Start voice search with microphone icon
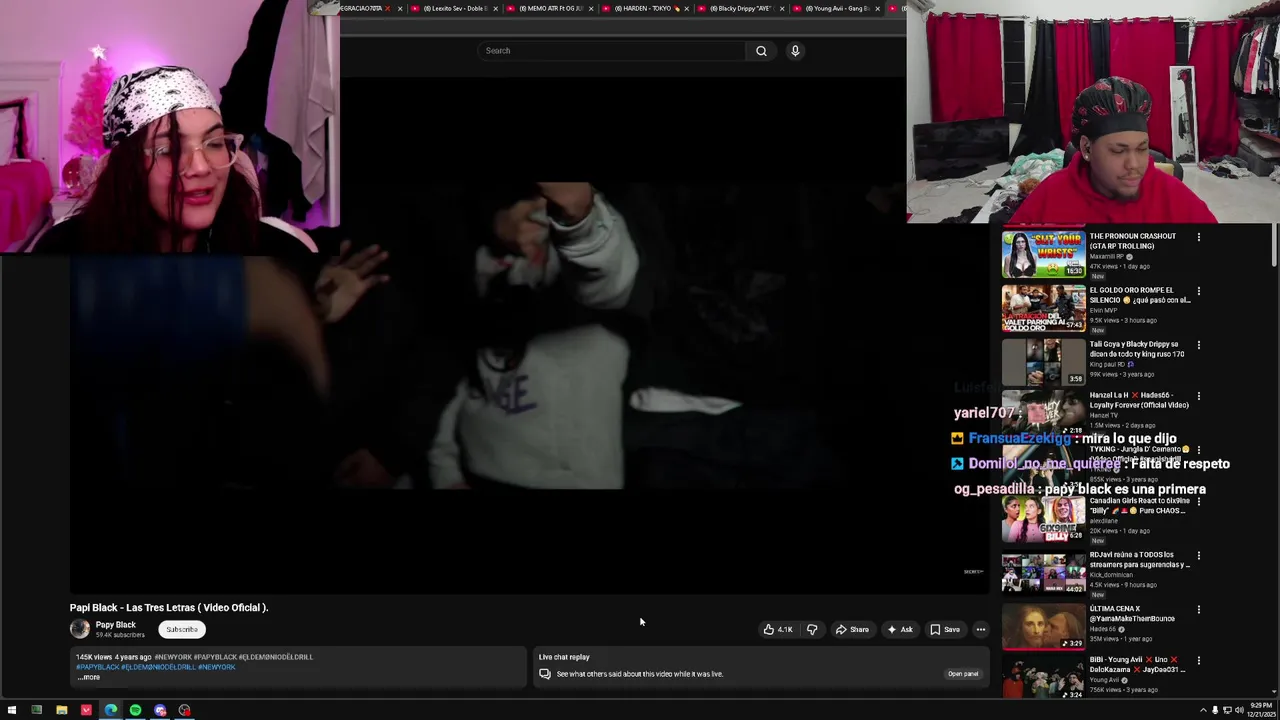 pos(795,51)
